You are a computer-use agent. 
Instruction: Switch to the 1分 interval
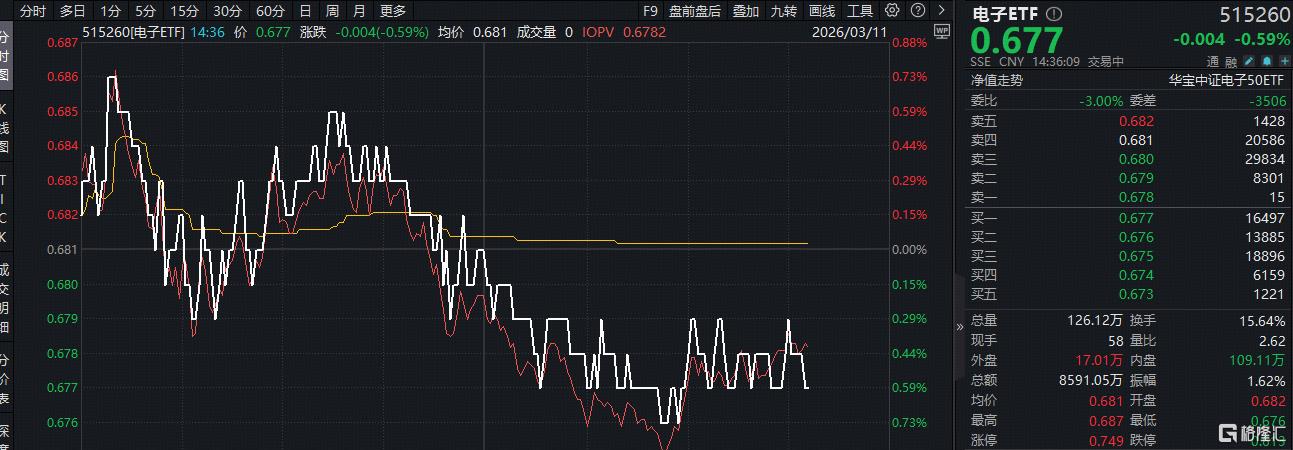[111, 11]
